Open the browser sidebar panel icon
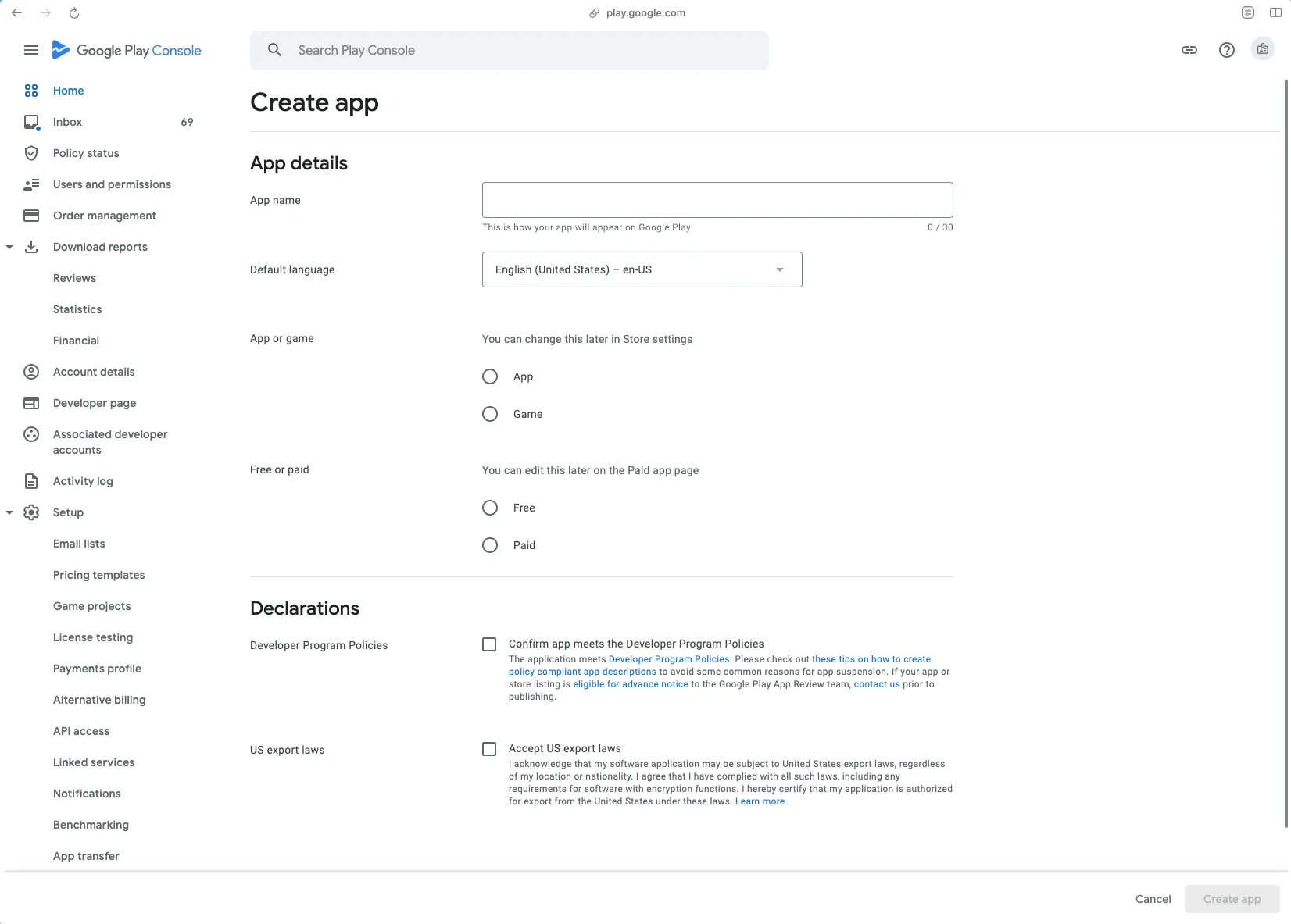The width and height of the screenshot is (1291, 924). (x=1275, y=12)
